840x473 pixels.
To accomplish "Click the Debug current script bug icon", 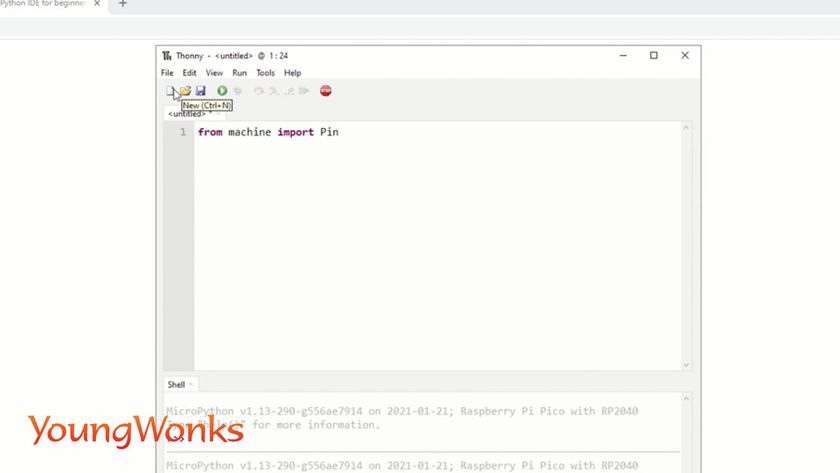I will pos(238,91).
